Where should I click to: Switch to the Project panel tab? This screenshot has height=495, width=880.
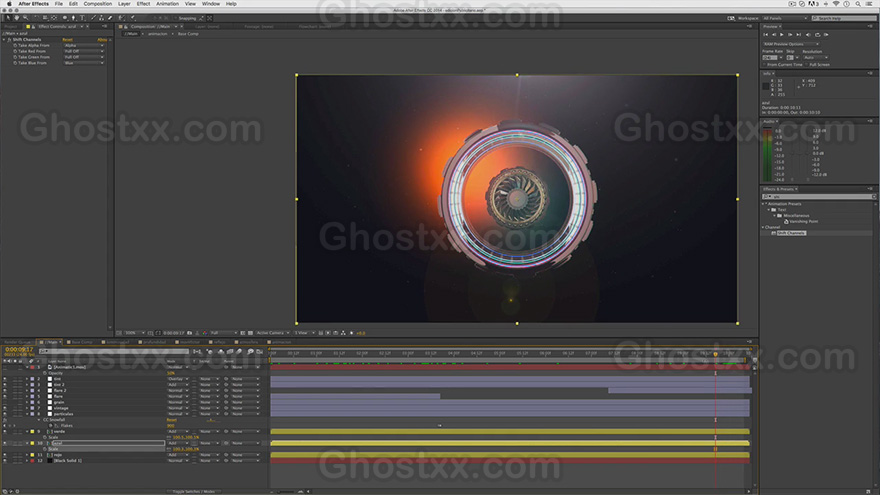pos(11,26)
